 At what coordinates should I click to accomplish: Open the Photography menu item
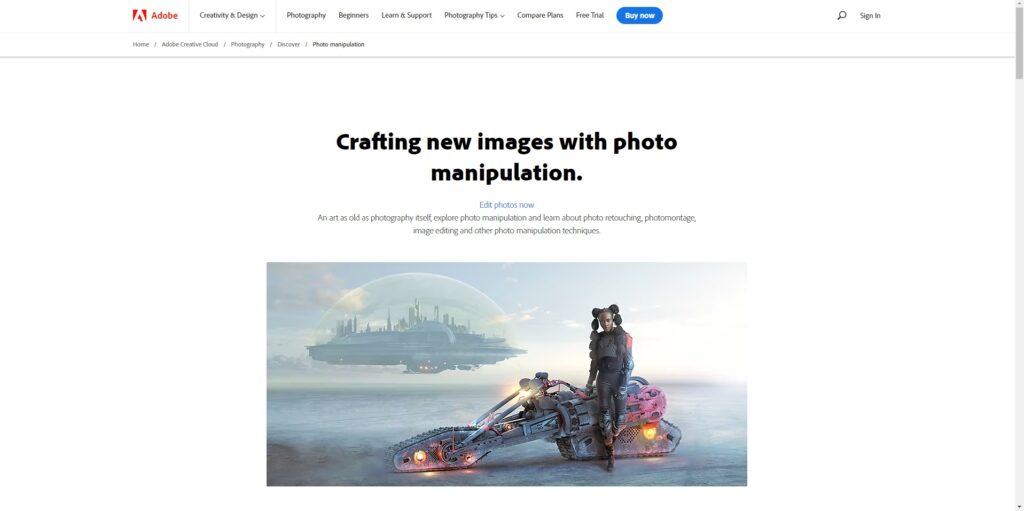[x=306, y=15]
